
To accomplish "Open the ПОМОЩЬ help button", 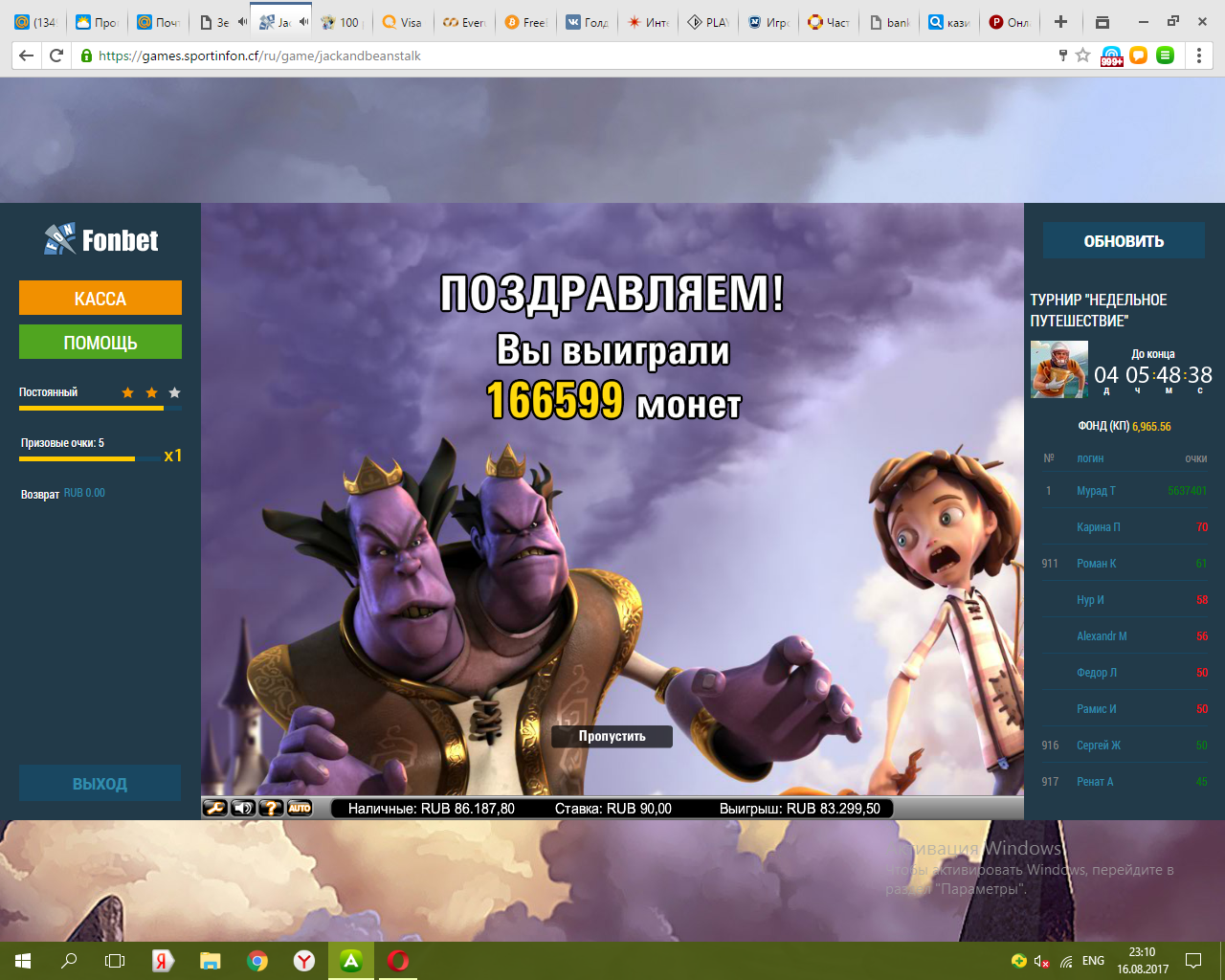I will pos(100,342).
